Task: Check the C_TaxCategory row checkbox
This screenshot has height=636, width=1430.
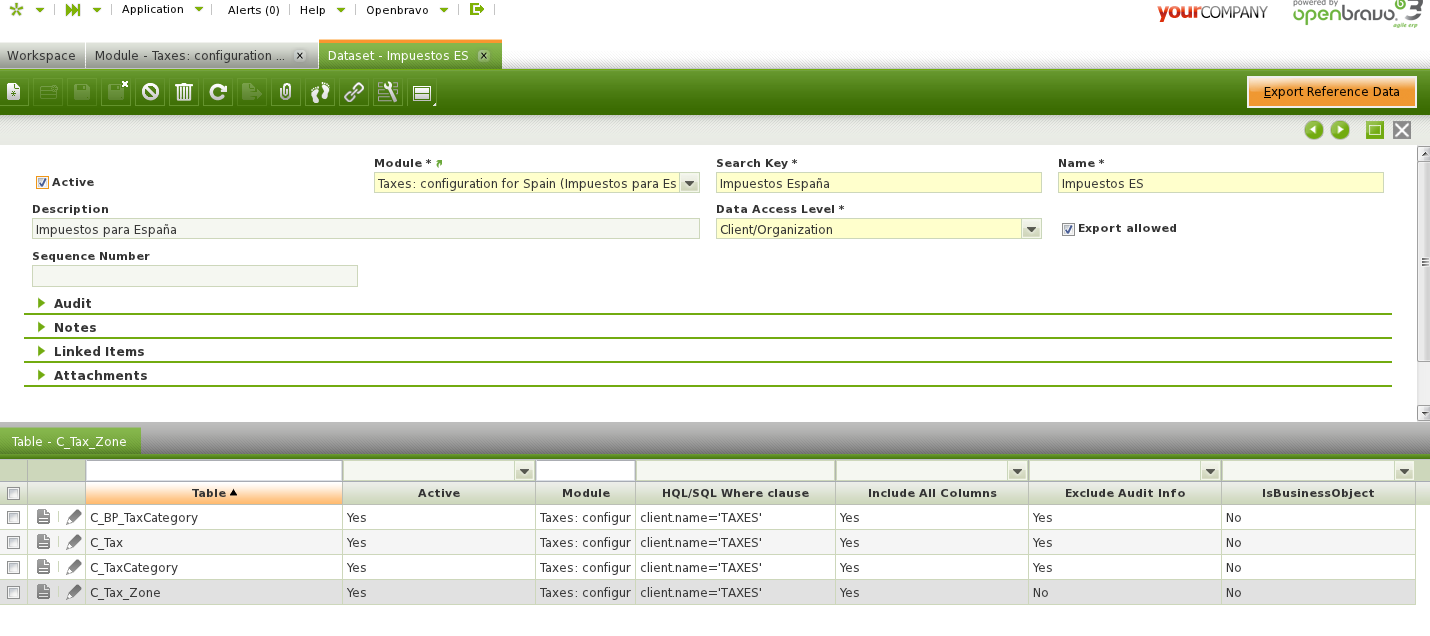Action: [13, 567]
